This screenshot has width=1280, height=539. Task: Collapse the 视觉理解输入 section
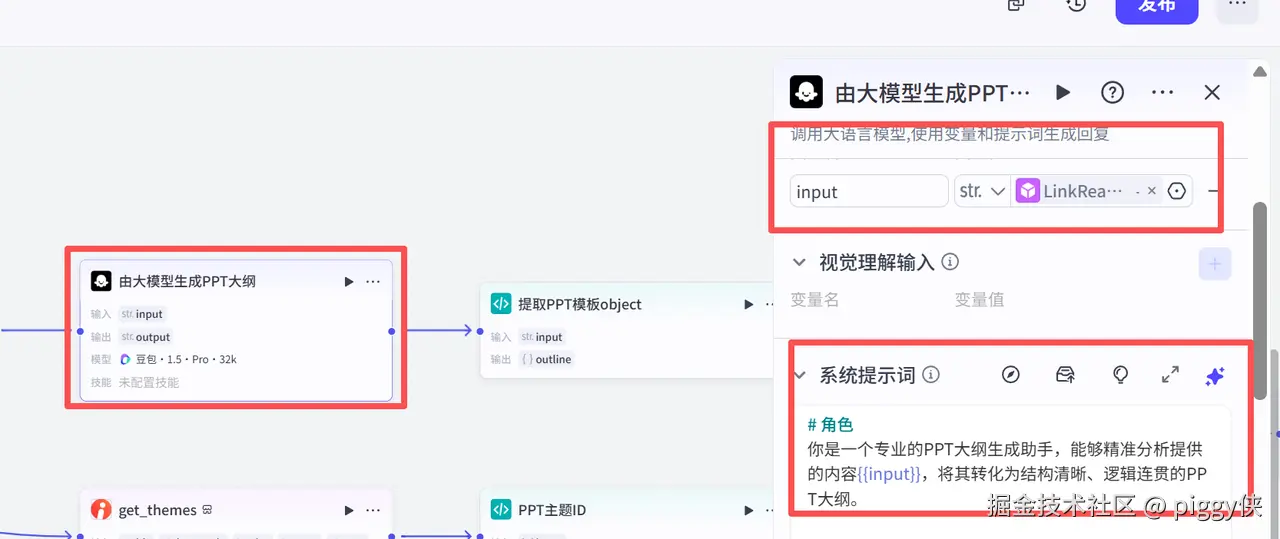pos(799,262)
